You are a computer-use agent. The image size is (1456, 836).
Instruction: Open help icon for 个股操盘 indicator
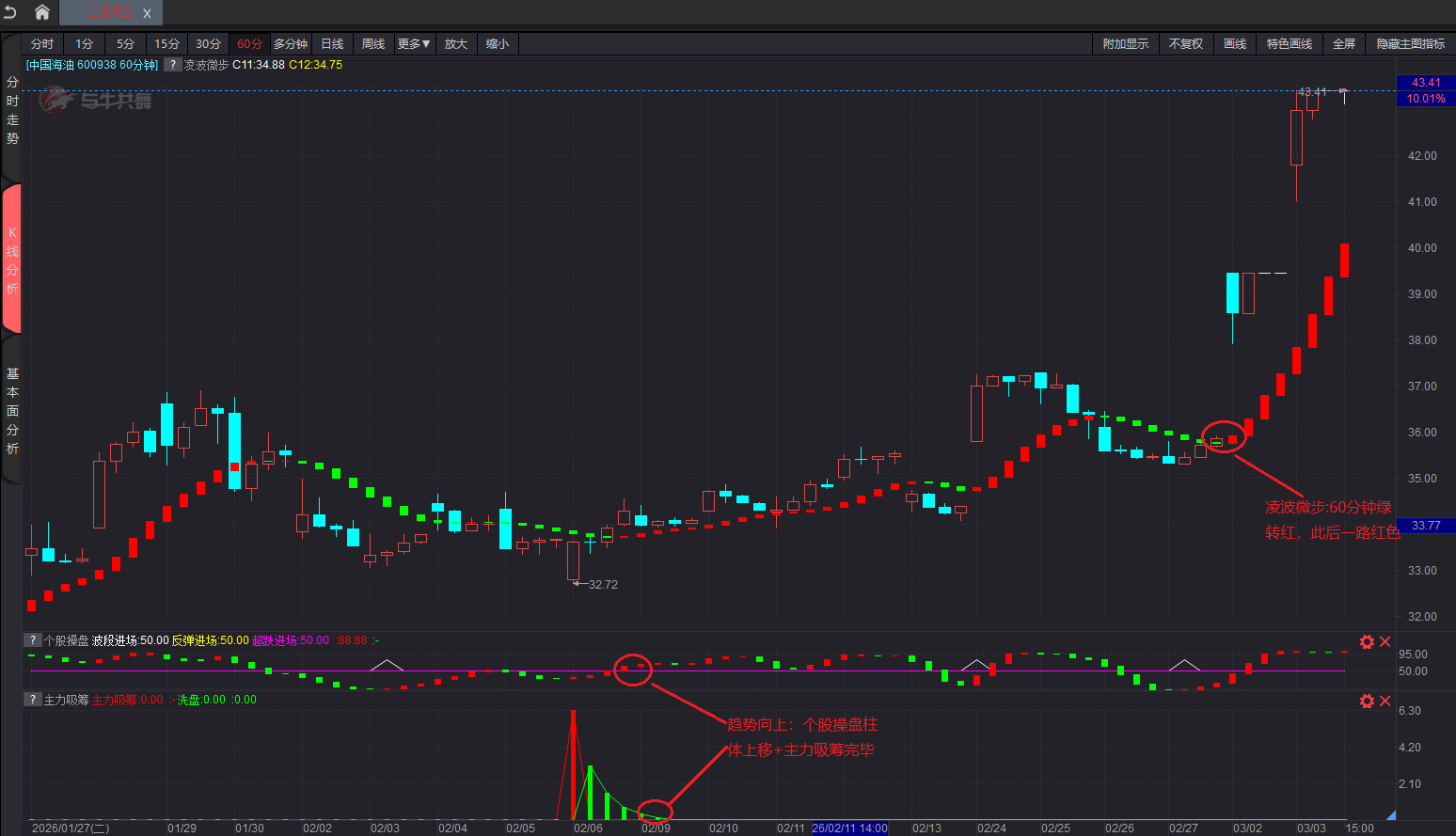point(33,640)
